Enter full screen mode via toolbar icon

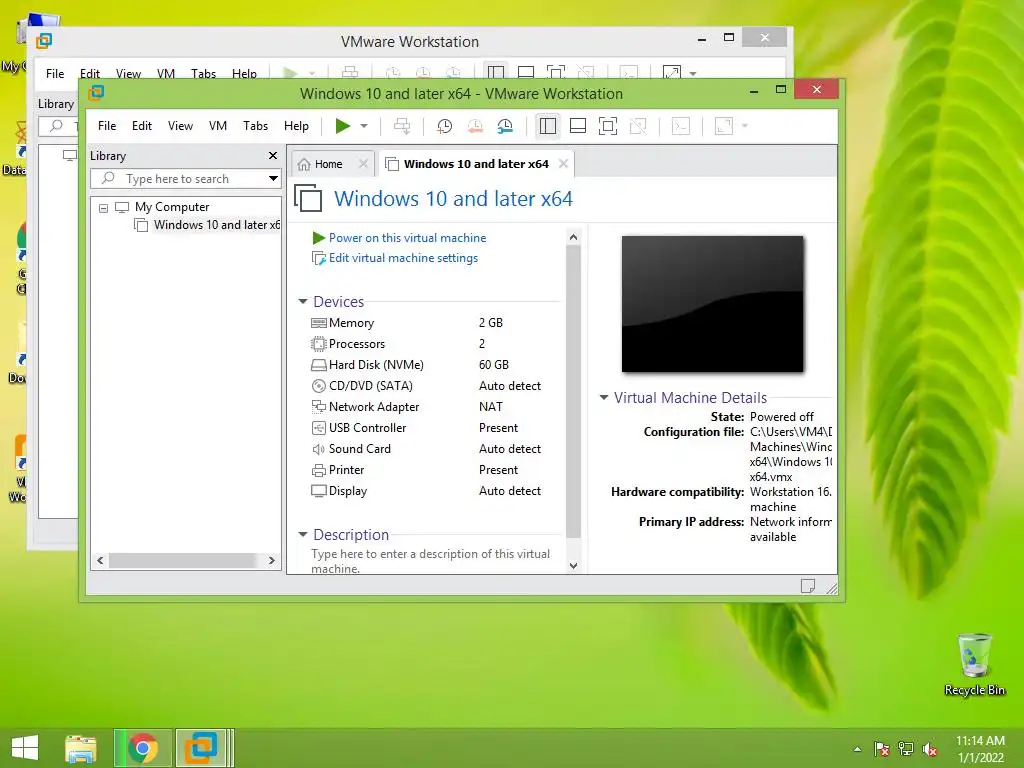pyautogui.click(x=608, y=126)
